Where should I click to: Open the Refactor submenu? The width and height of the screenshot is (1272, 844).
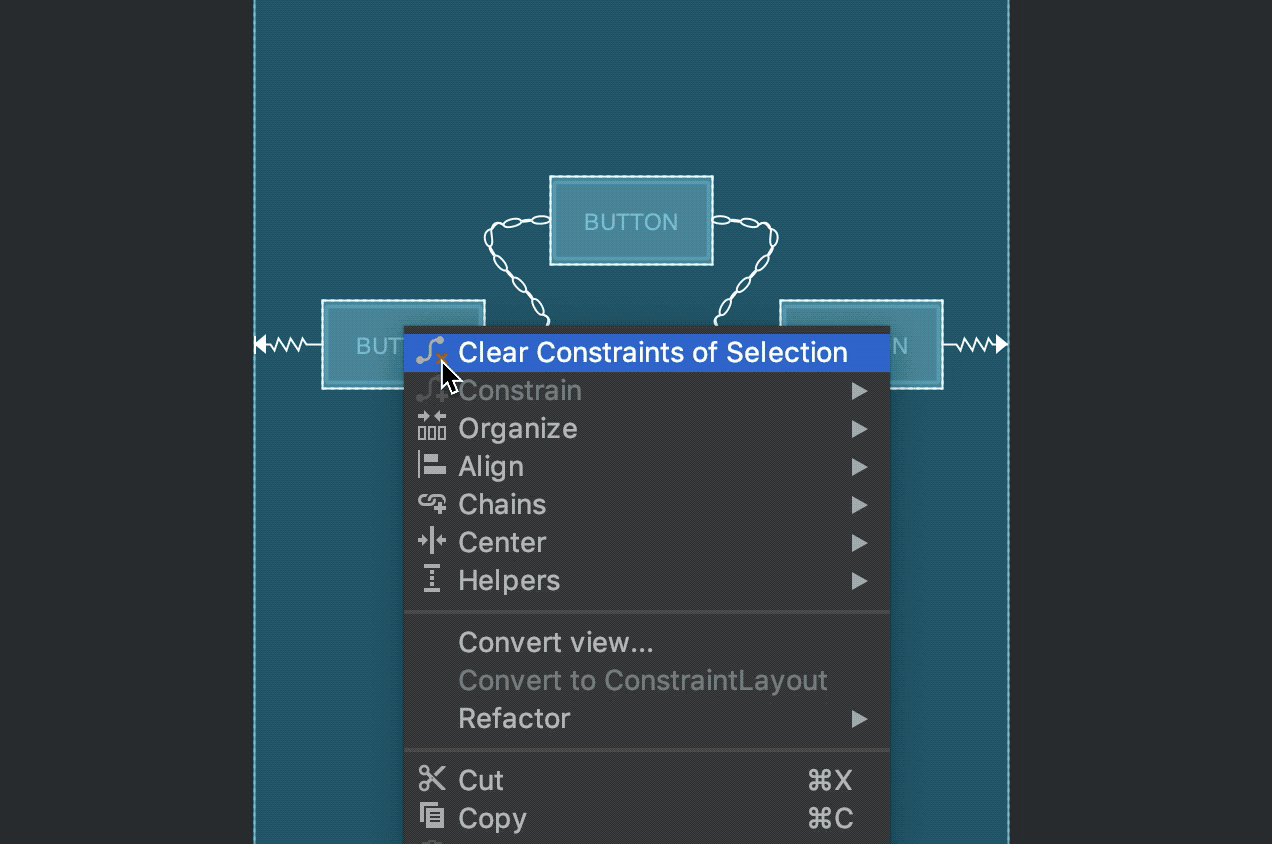point(859,718)
